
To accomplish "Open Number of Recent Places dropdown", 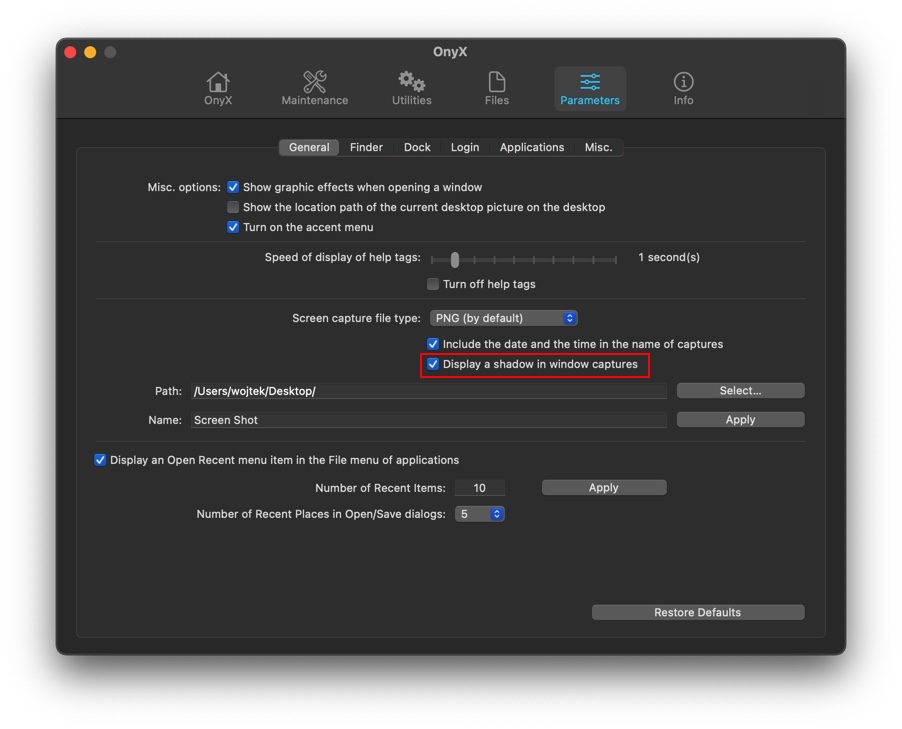I will tap(479, 514).
